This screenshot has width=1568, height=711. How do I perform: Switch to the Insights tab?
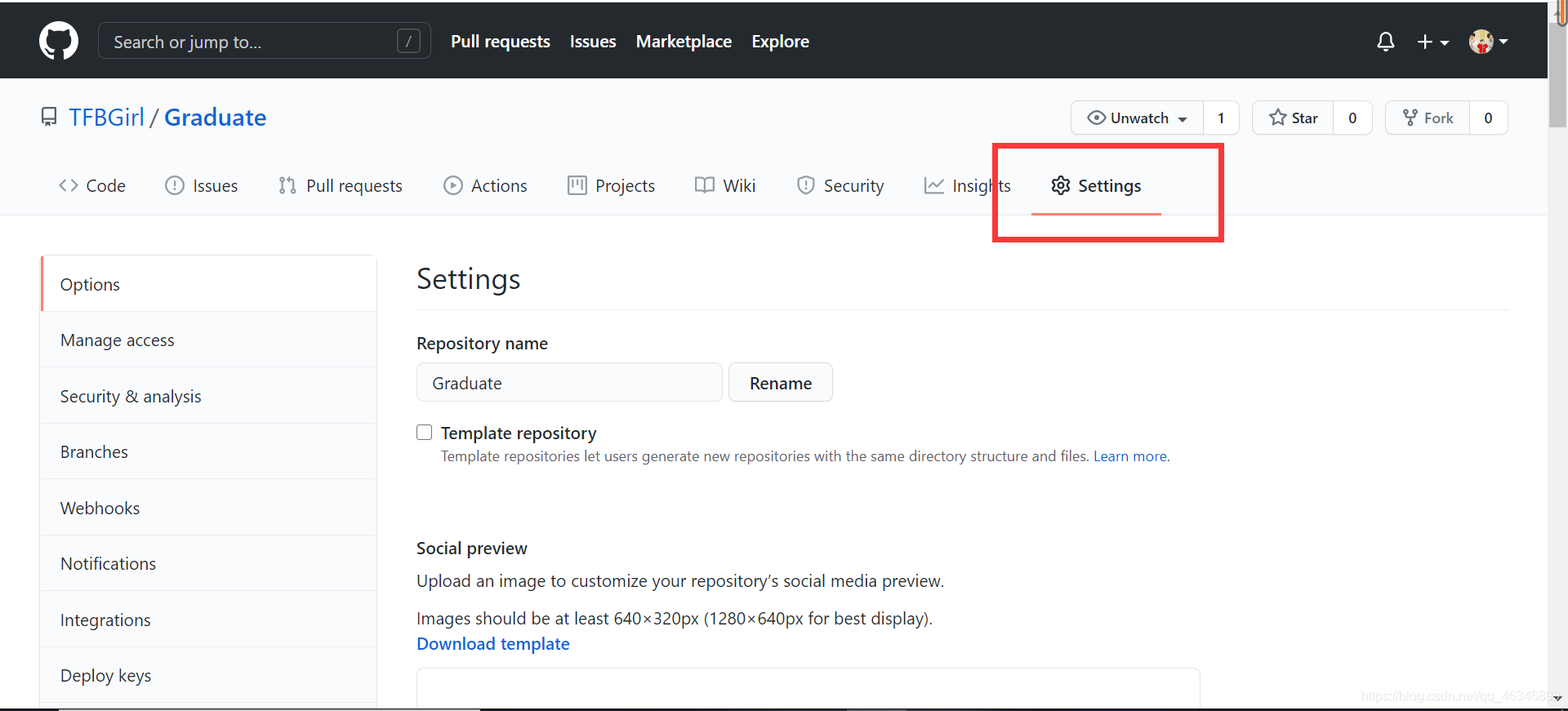968,185
